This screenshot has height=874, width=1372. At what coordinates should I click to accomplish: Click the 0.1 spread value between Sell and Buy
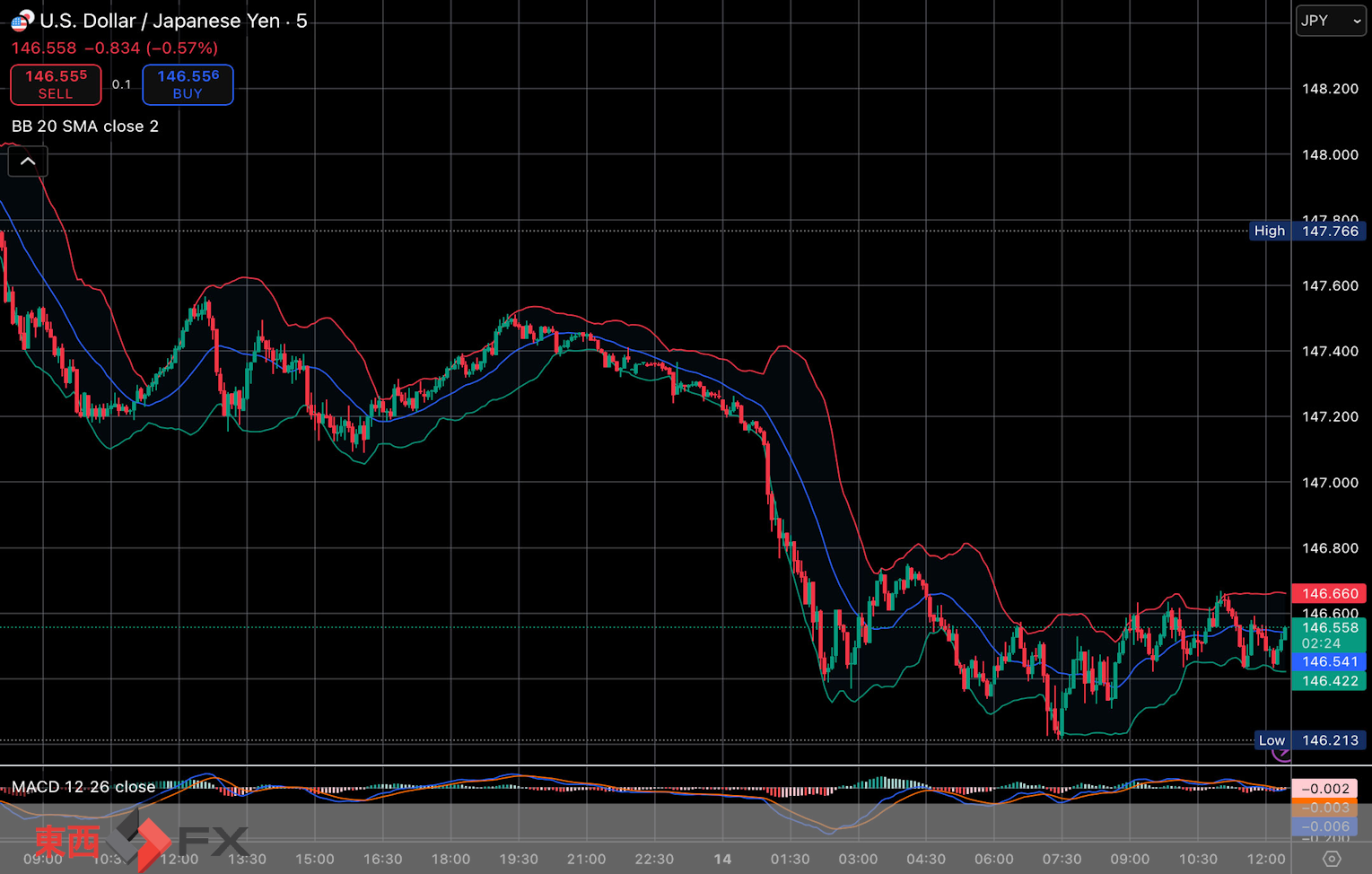(x=121, y=84)
